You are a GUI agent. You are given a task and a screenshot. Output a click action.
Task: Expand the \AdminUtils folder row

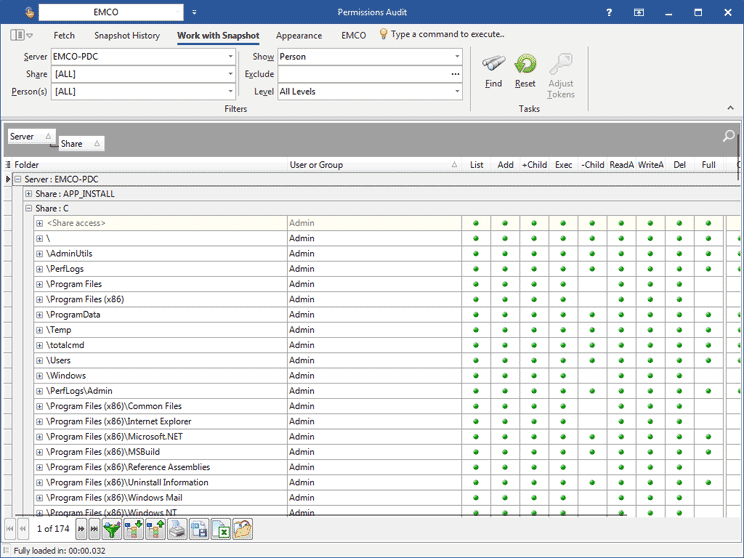point(39,254)
